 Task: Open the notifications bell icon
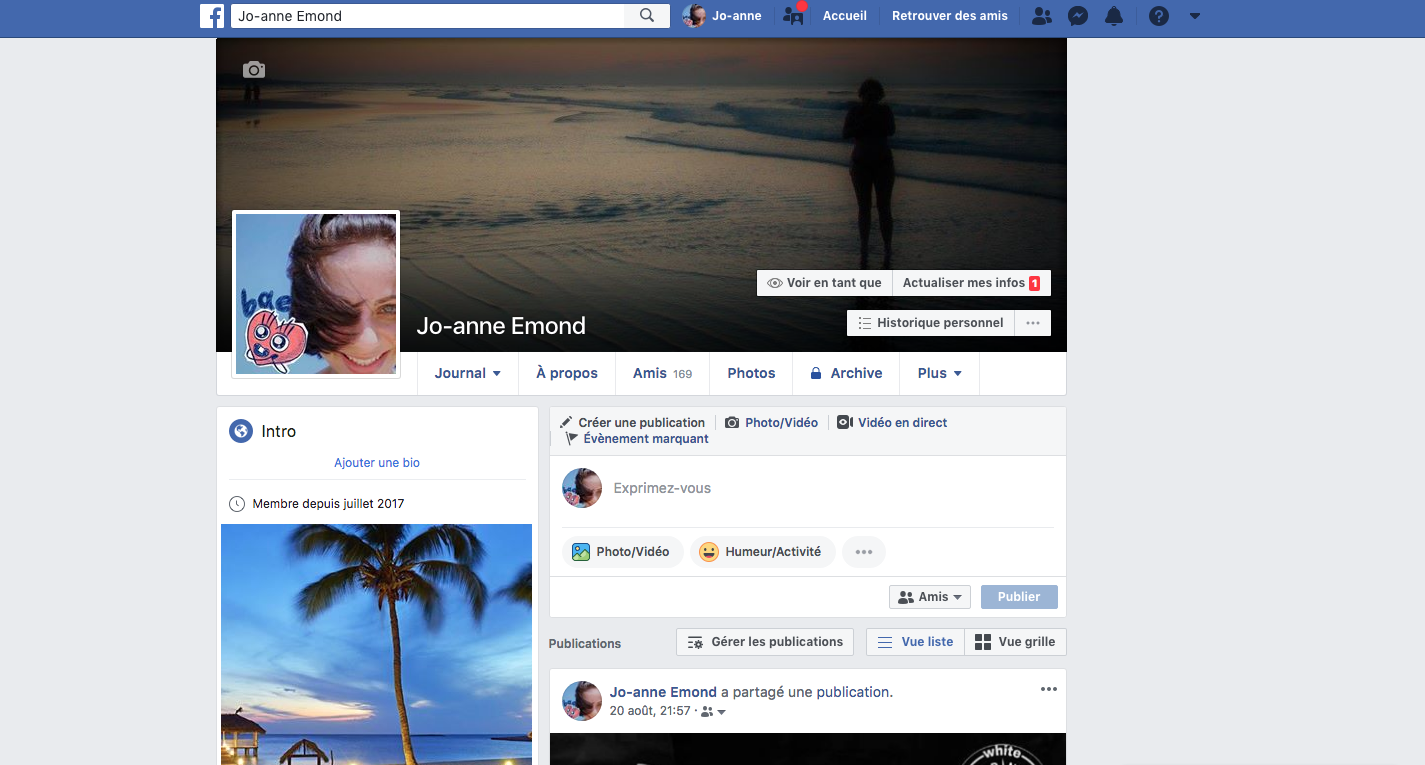click(x=1114, y=16)
